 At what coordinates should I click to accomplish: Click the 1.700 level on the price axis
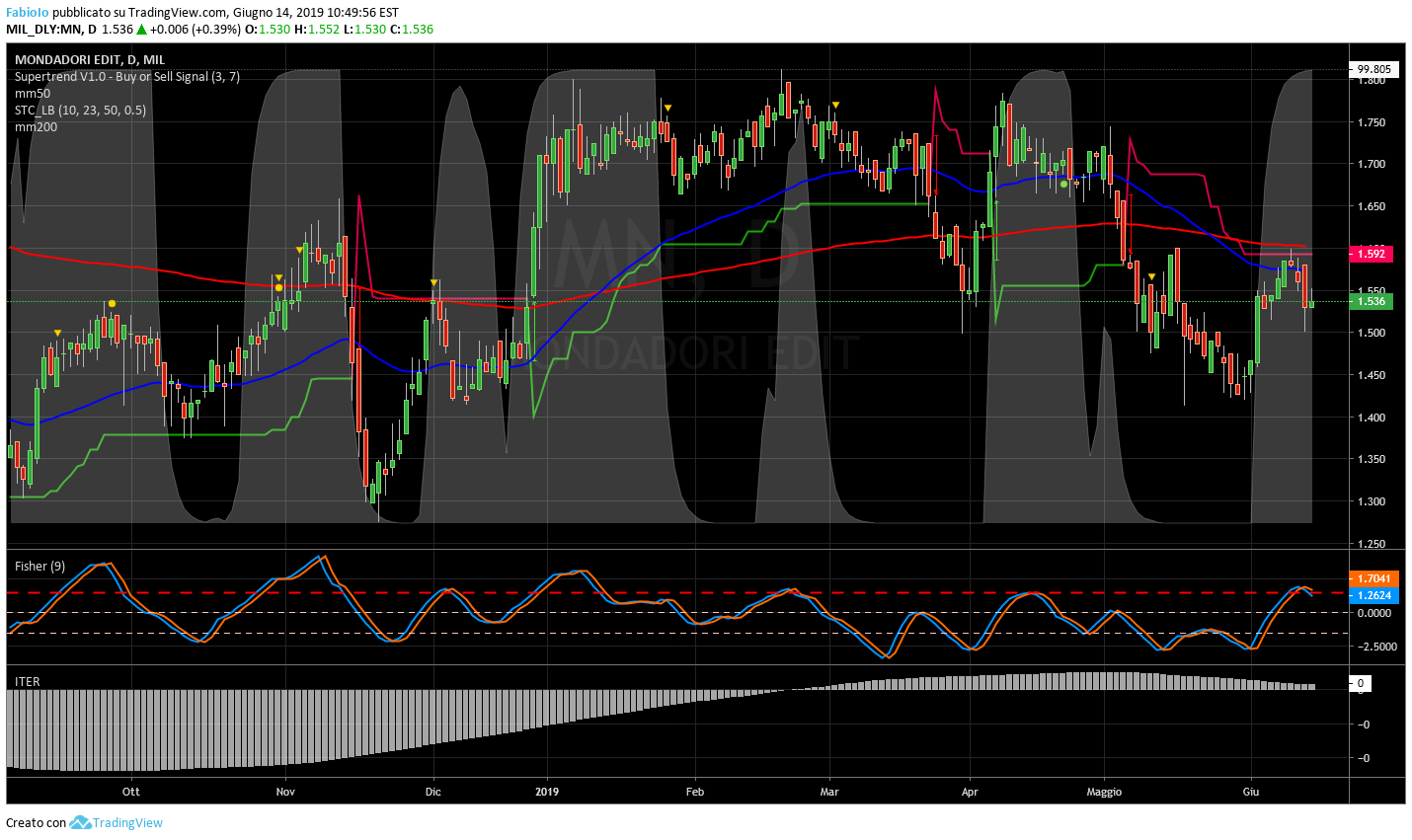[1371, 165]
